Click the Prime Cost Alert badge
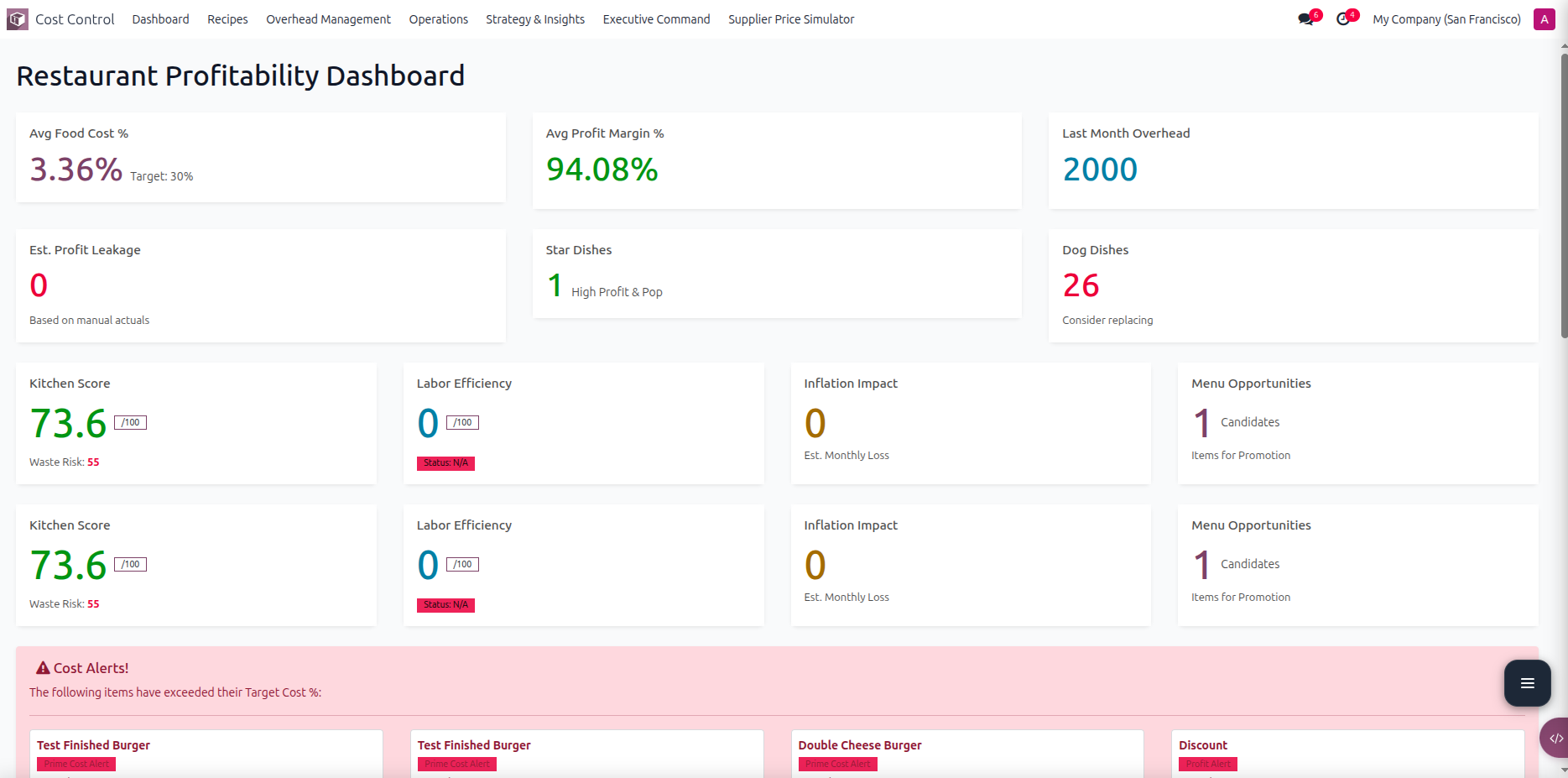Image resolution: width=1568 pixels, height=778 pixels. [76, 764]
